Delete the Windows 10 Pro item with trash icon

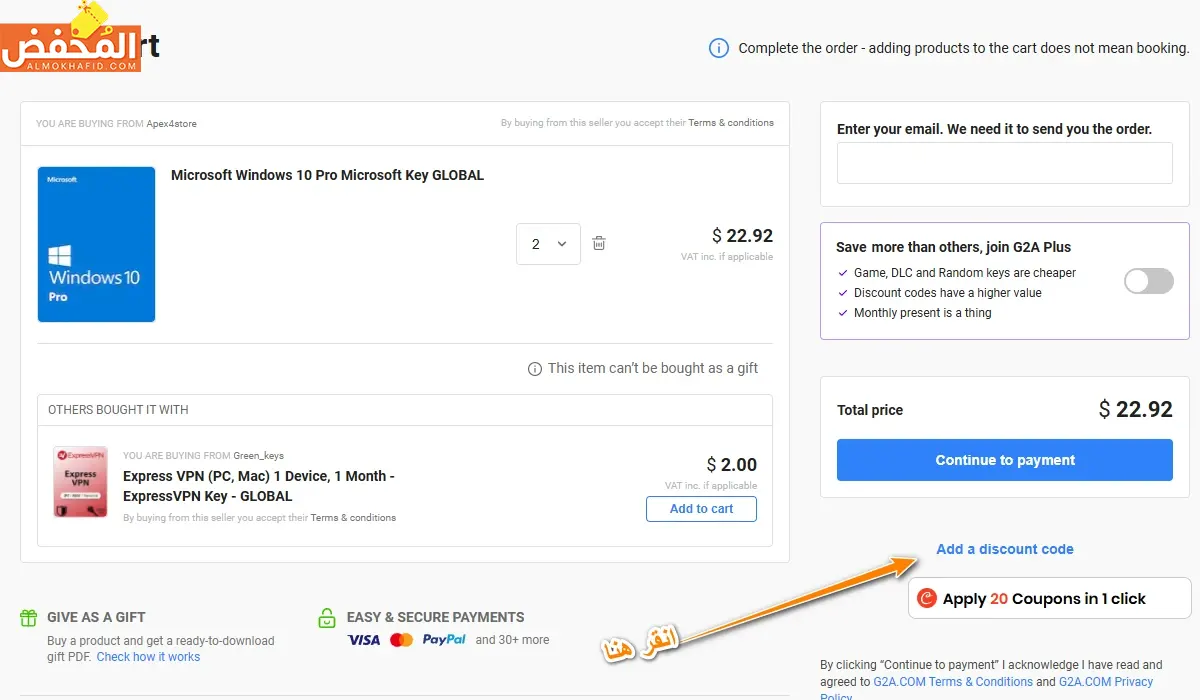(599, 243)
